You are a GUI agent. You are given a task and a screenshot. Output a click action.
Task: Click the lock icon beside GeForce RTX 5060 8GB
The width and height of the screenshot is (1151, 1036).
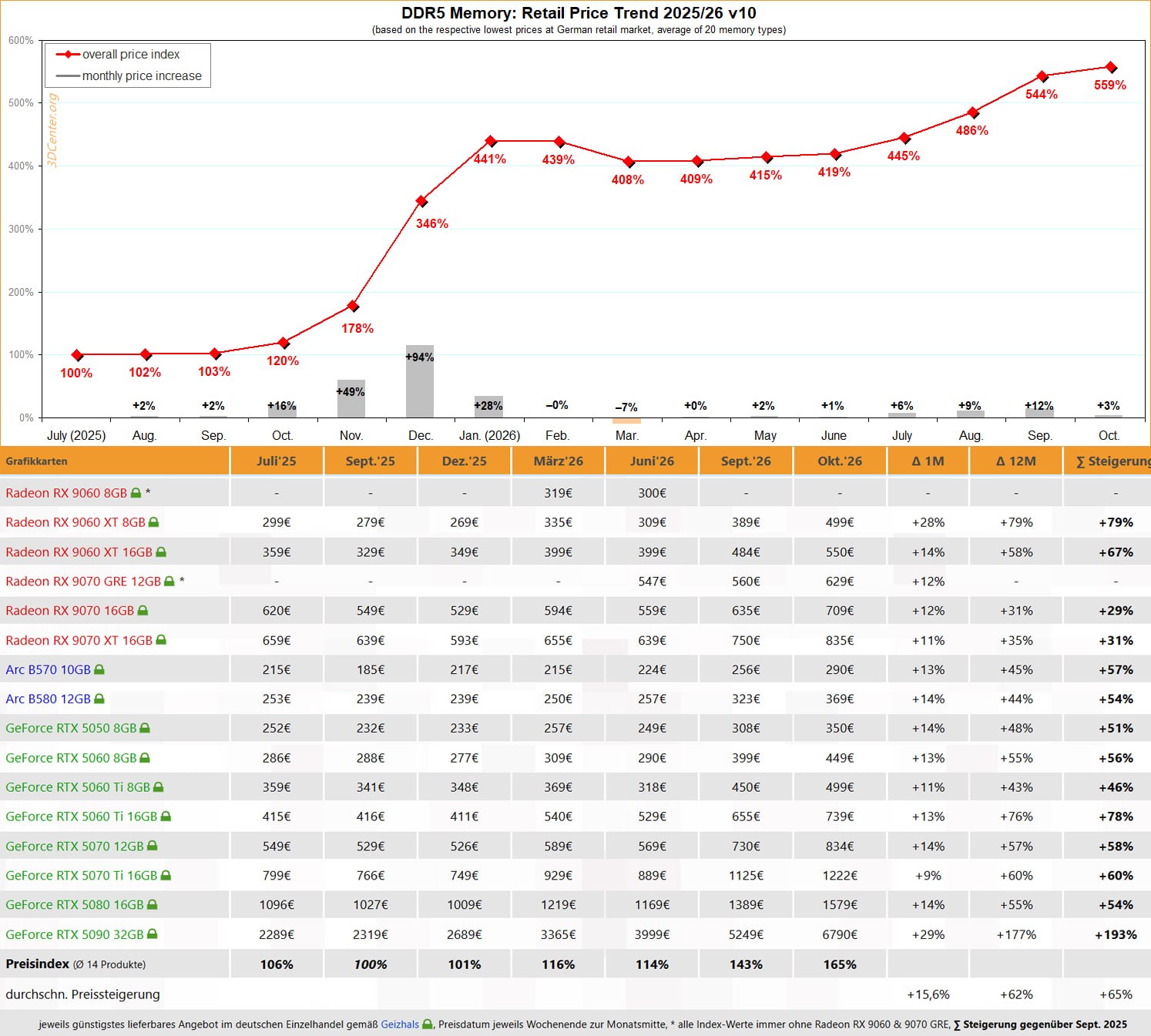coord(145,758)
